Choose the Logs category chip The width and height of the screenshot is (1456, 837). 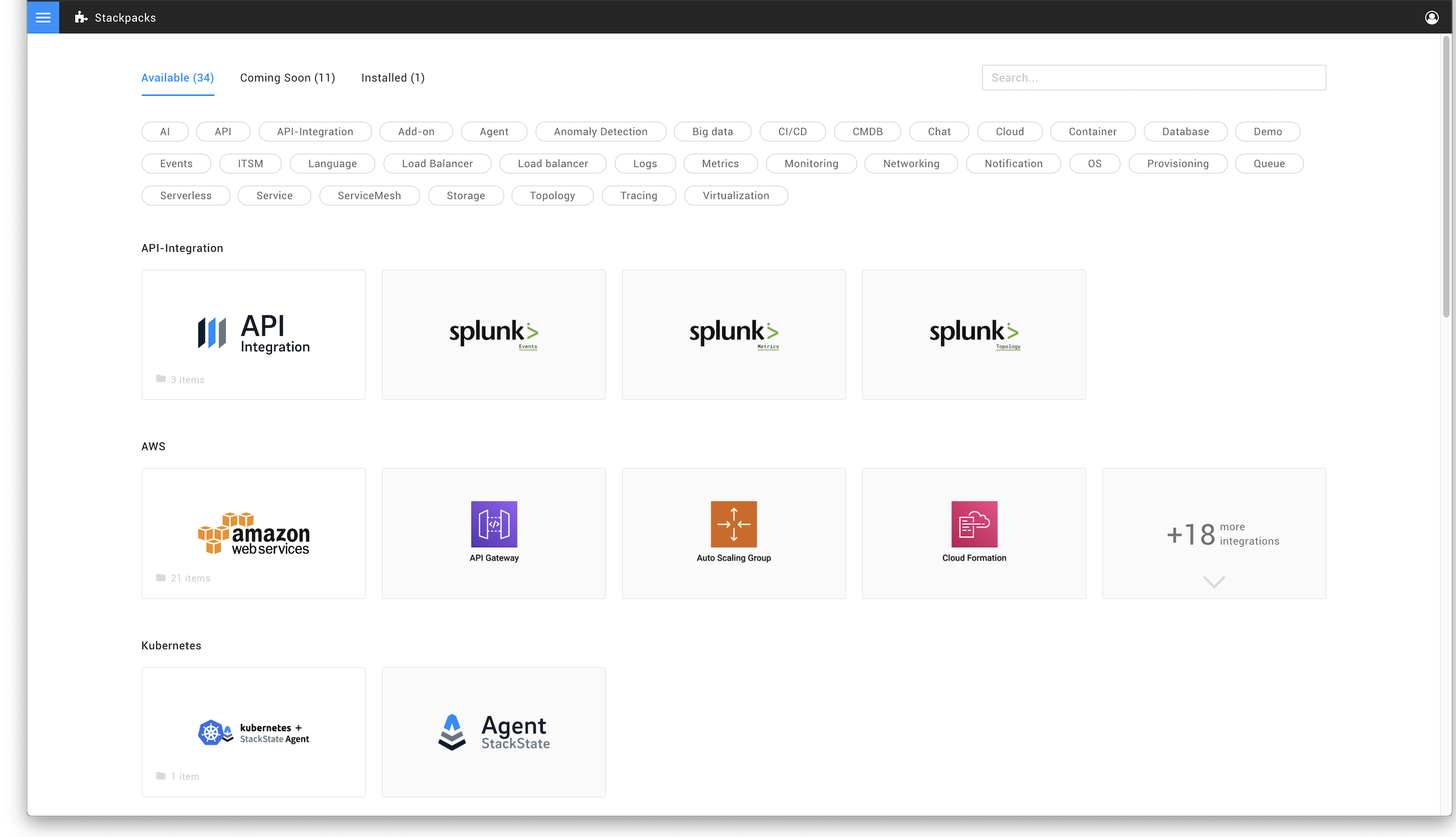pyautogui.click(x=645, y=164)
